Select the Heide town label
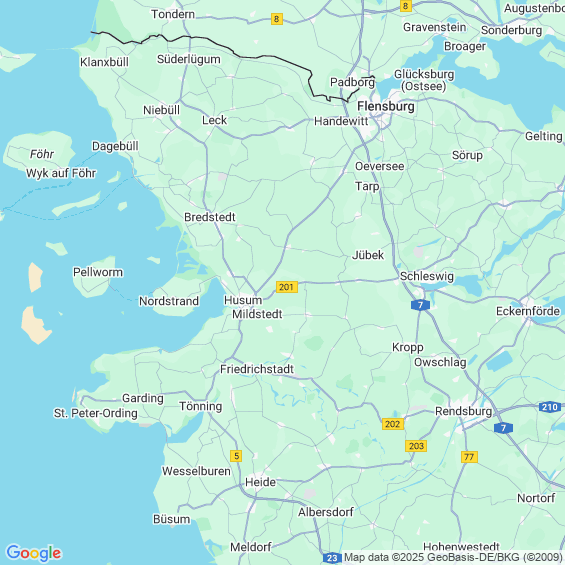The height and width of the screenshot is (565, 565). [x=260, y=482]
